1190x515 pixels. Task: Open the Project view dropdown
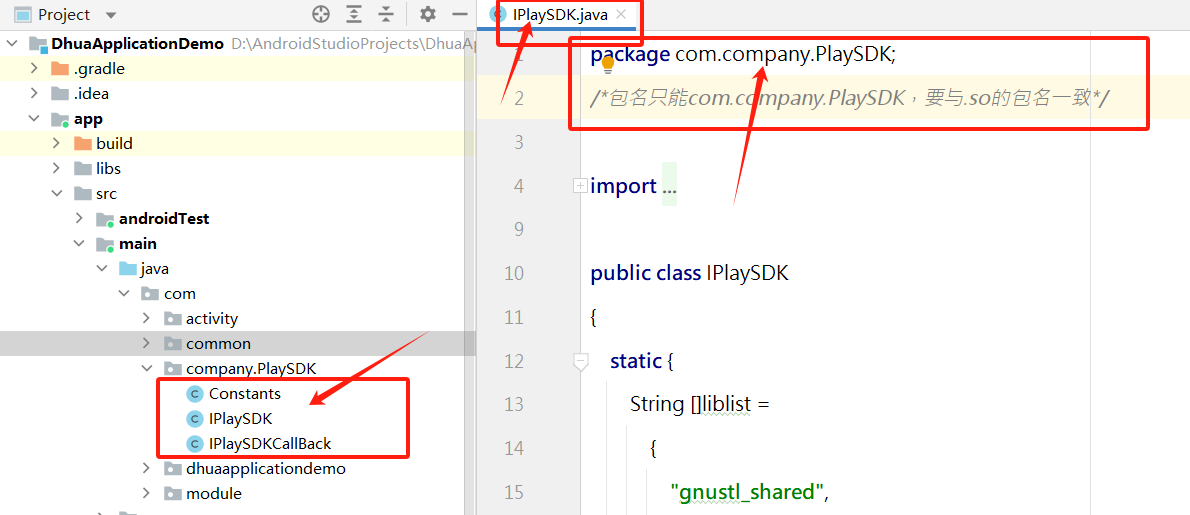(x=111, y=14)
